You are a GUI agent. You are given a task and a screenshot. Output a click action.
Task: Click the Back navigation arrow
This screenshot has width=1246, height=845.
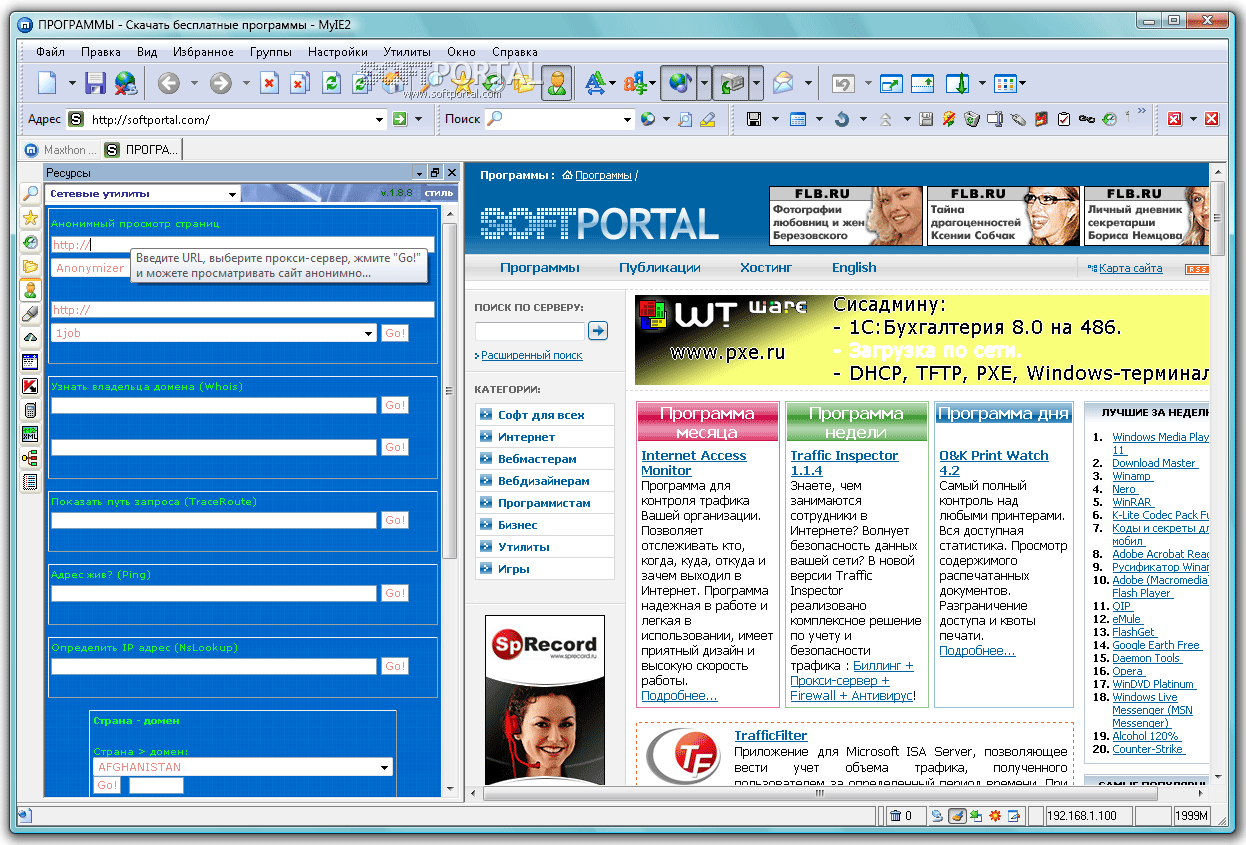pyautogui.click(x=168, y=84)
